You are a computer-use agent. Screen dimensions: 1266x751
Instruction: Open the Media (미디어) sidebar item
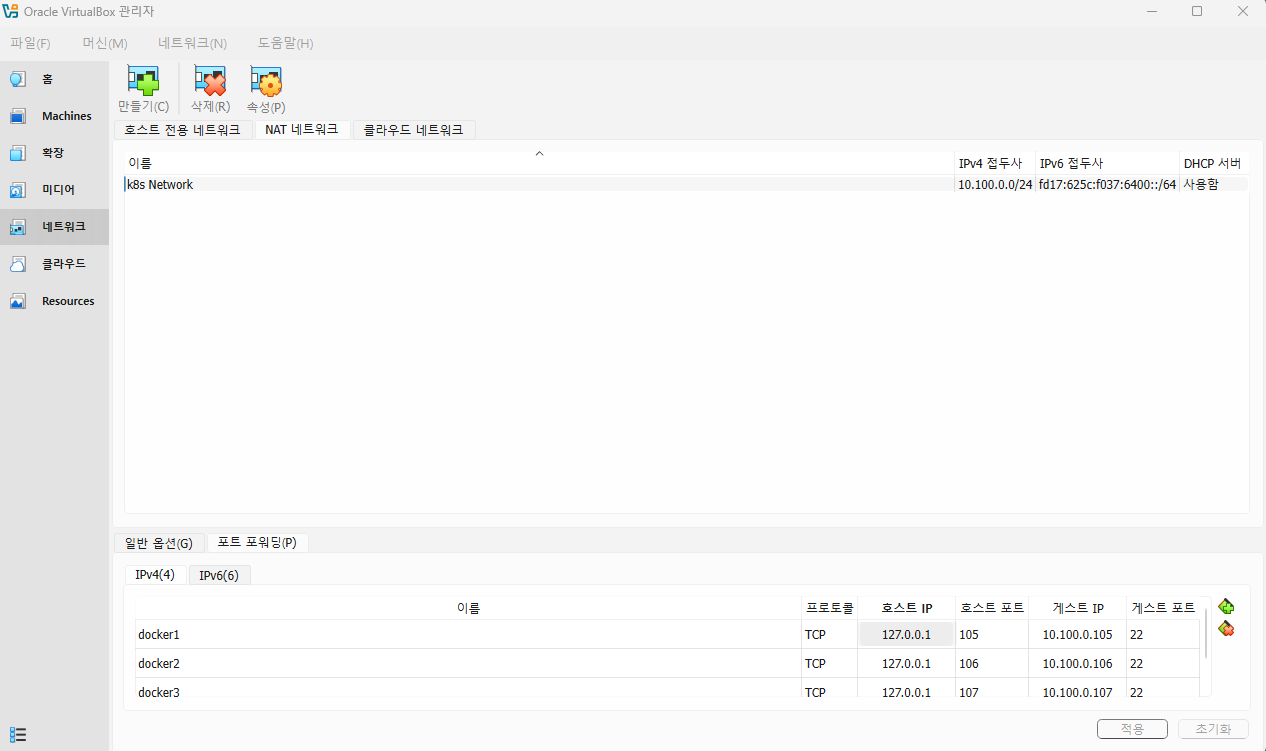pyautogui.click(x=54, y=190)
